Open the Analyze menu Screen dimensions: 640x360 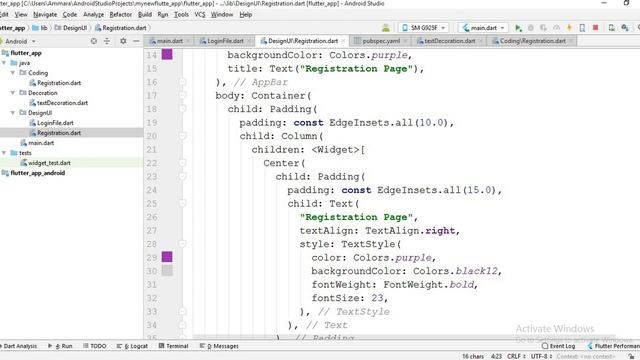pyautogui.click(x=93, y=15)
